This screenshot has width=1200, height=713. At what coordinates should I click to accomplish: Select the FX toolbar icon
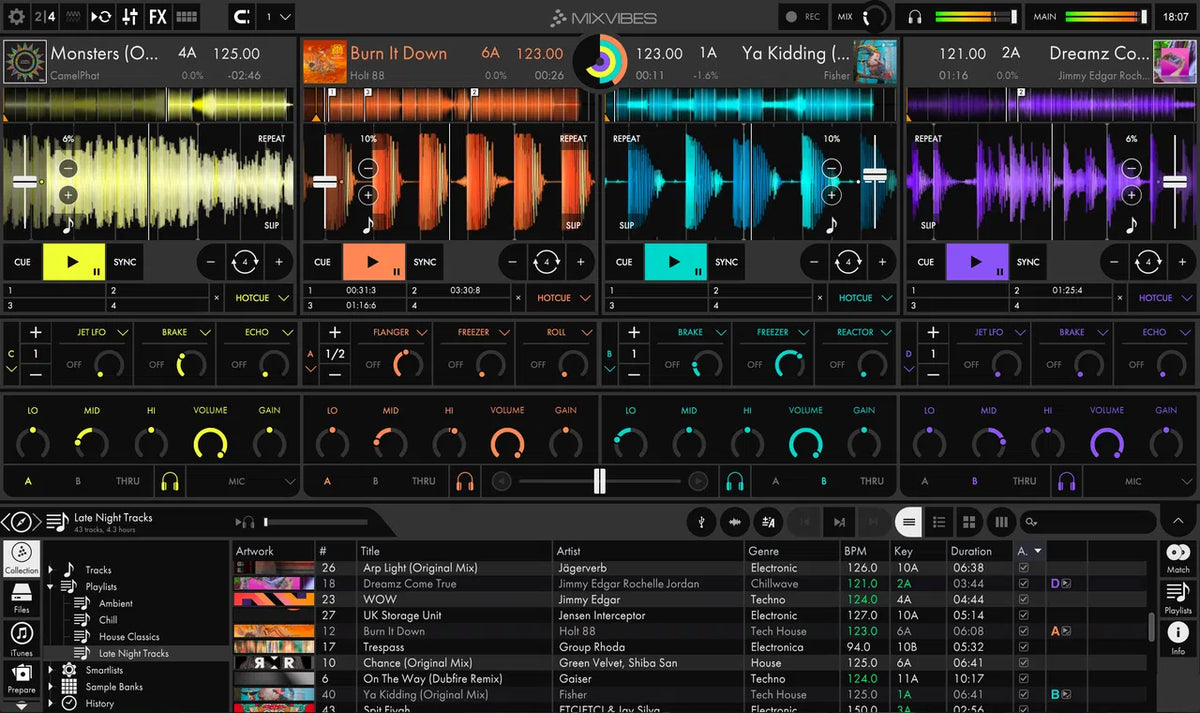pyautogui.click(x=157, y=16)
